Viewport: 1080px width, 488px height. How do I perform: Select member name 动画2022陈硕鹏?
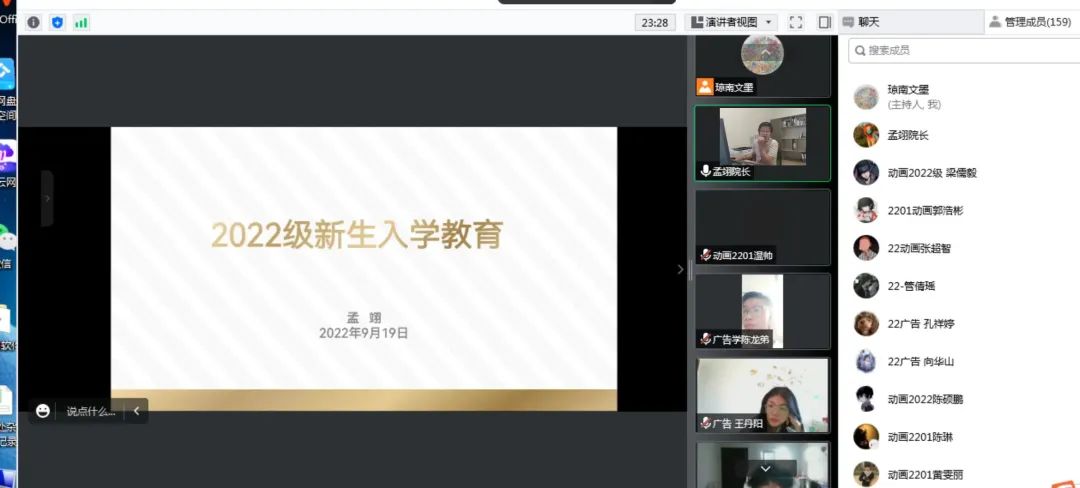click(925, 399)
